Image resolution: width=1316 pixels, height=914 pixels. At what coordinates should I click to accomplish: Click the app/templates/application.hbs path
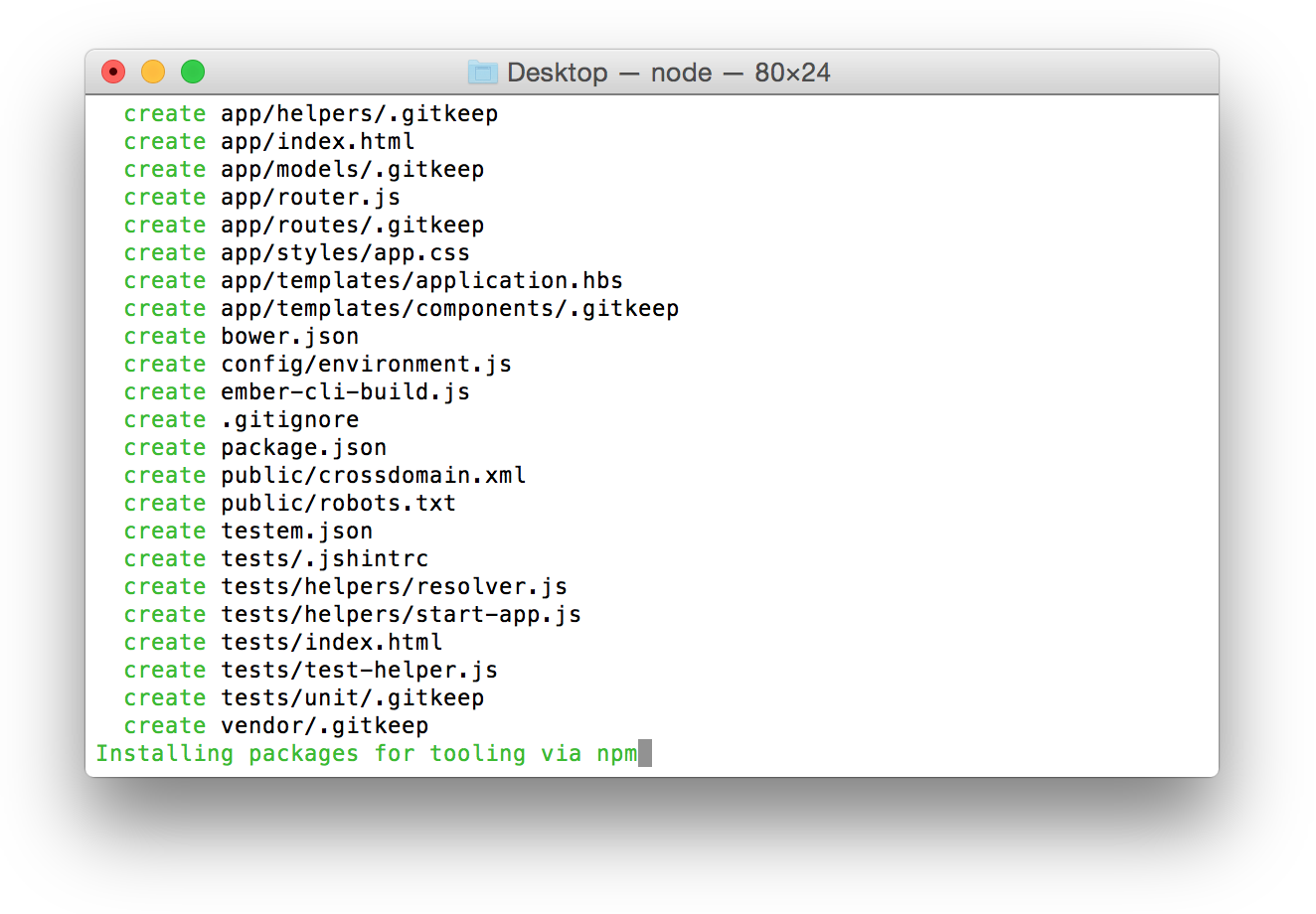[422, 280]
